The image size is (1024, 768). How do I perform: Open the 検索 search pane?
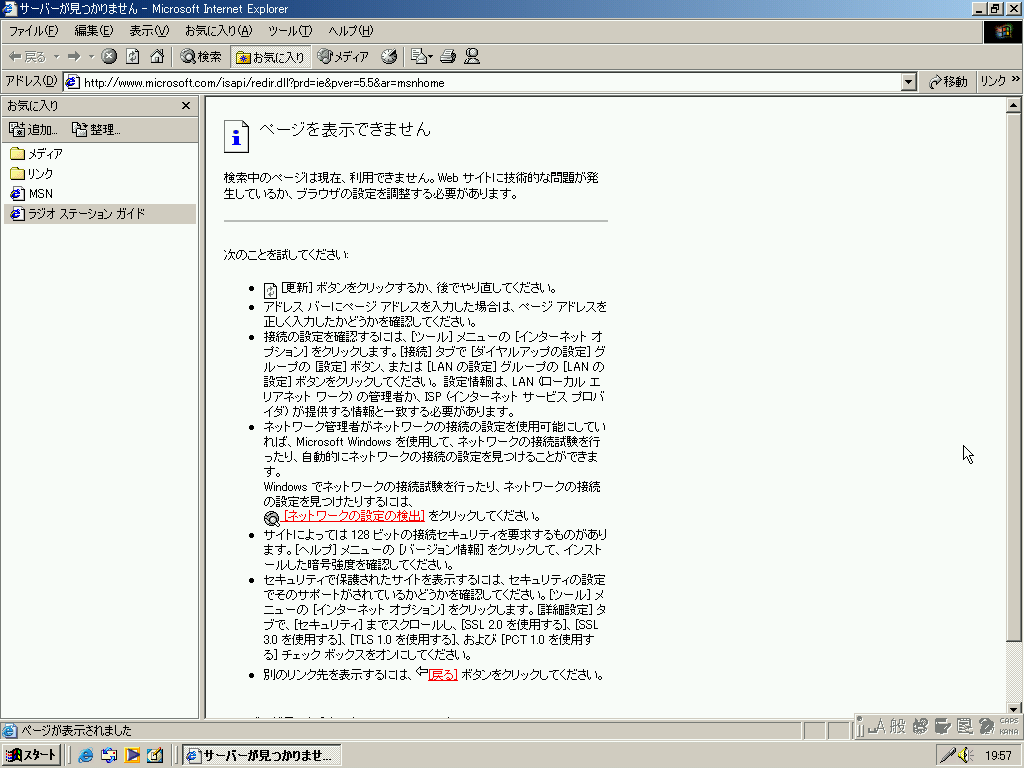pyautogui.click(x=201, y=57)
